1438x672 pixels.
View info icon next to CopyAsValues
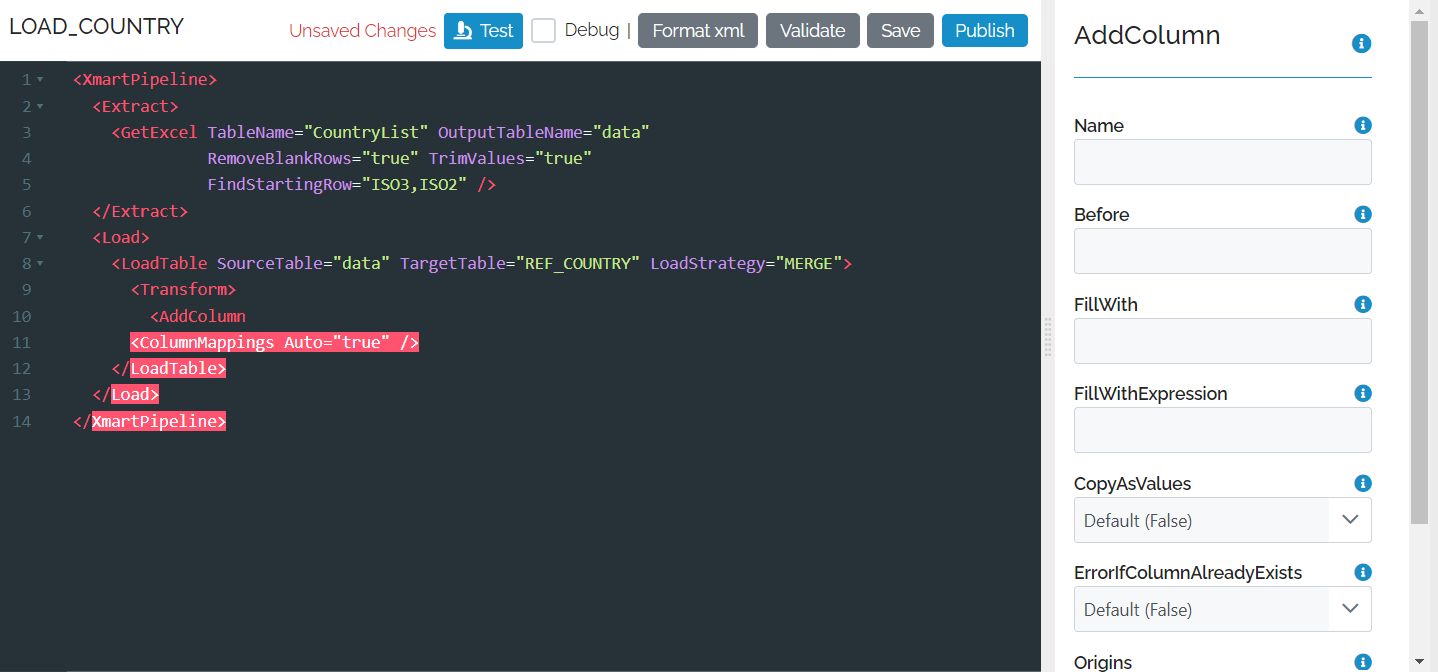(x=1362, y=483)
